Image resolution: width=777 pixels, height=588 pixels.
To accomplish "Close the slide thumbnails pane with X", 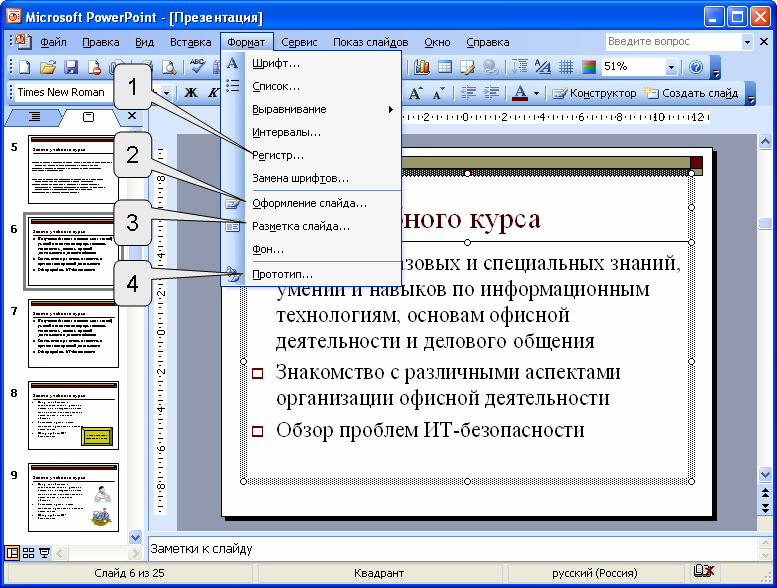I will tap(132, 115).
